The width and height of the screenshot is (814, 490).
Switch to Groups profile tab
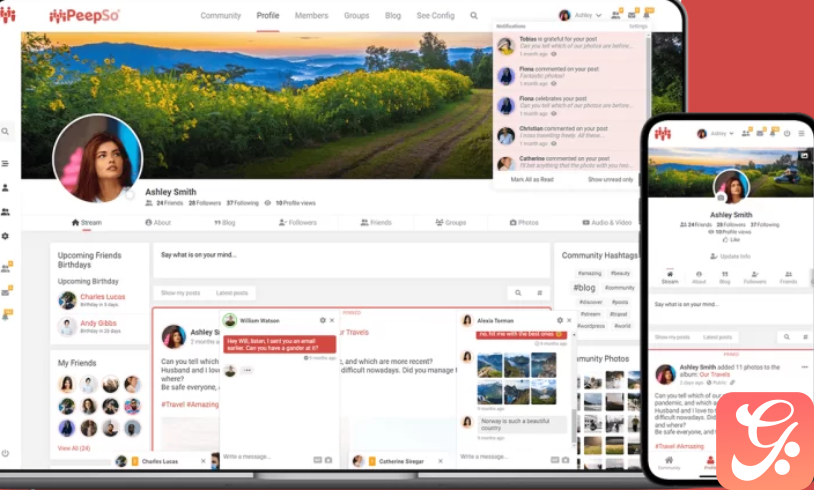pos(450,222)
